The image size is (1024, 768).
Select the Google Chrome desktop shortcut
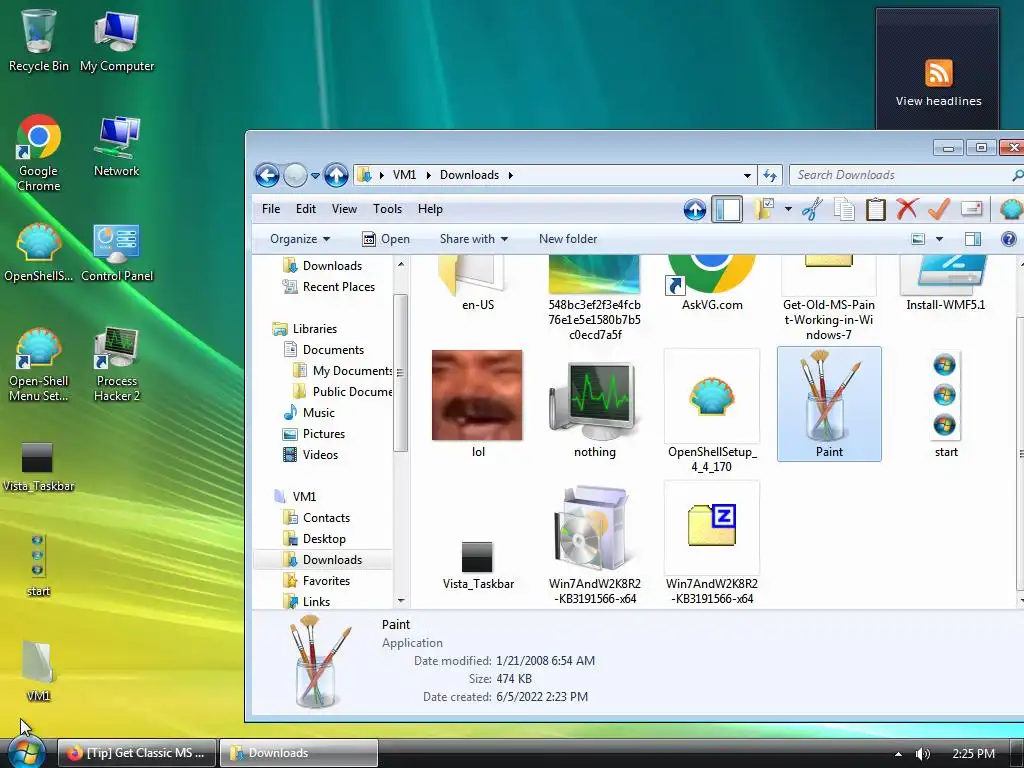pyautogui.click(x=39, y=153)
